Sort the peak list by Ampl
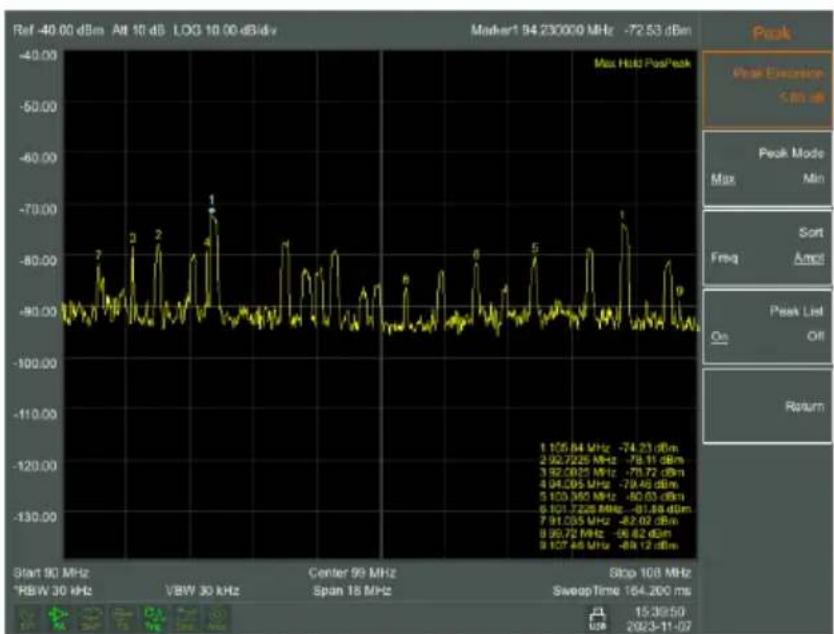The height and width of the screenshot is (634, 834). click(x=809, y=258)
